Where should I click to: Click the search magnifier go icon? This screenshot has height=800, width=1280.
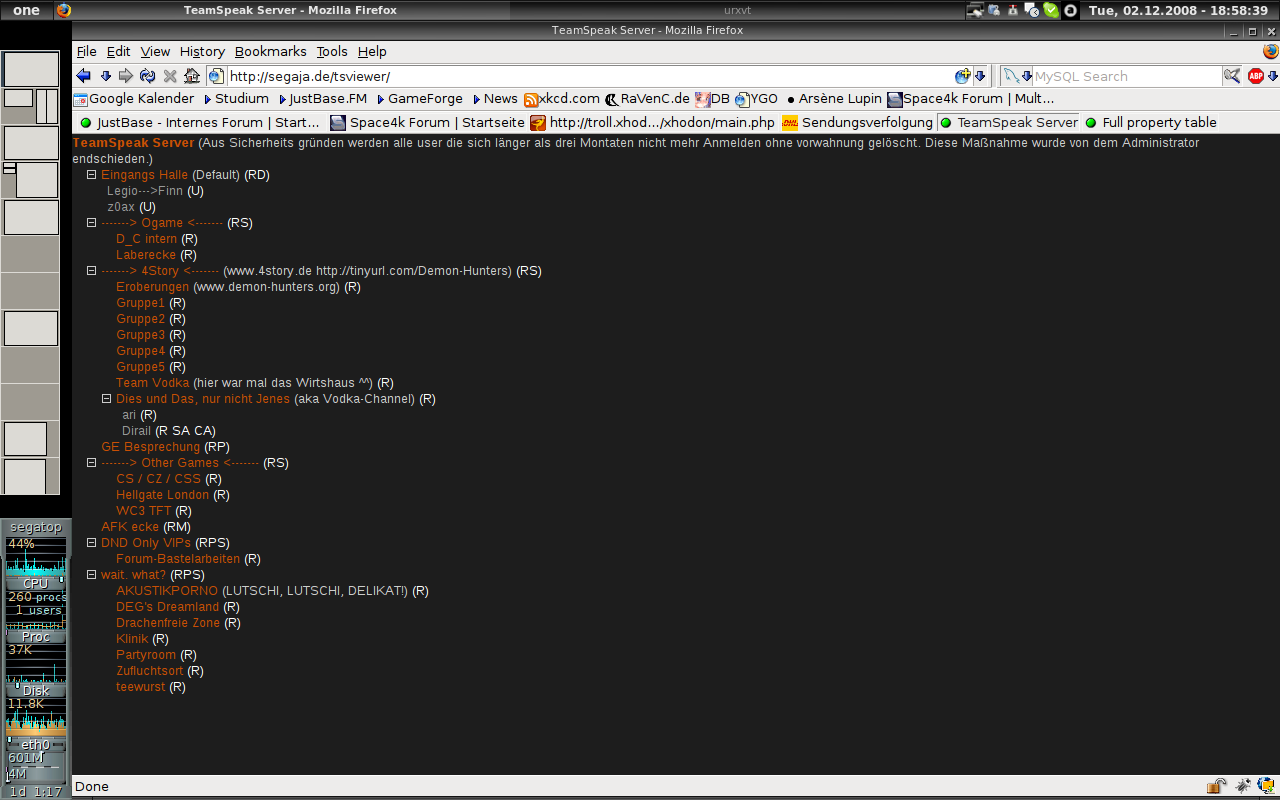click(x=1231, y=76)
